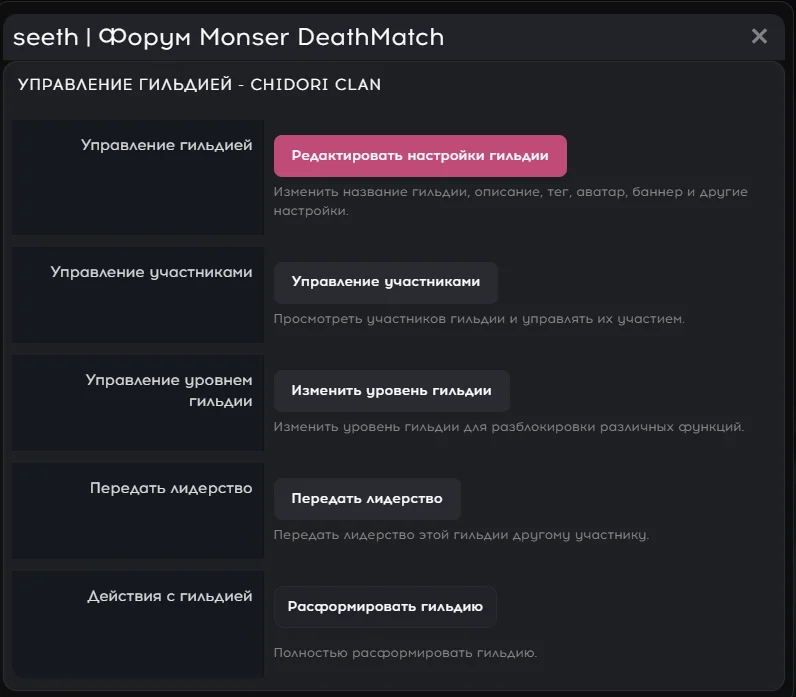796x697 pixels.
Task: Click the word seeth in the title
Action: 46,37
